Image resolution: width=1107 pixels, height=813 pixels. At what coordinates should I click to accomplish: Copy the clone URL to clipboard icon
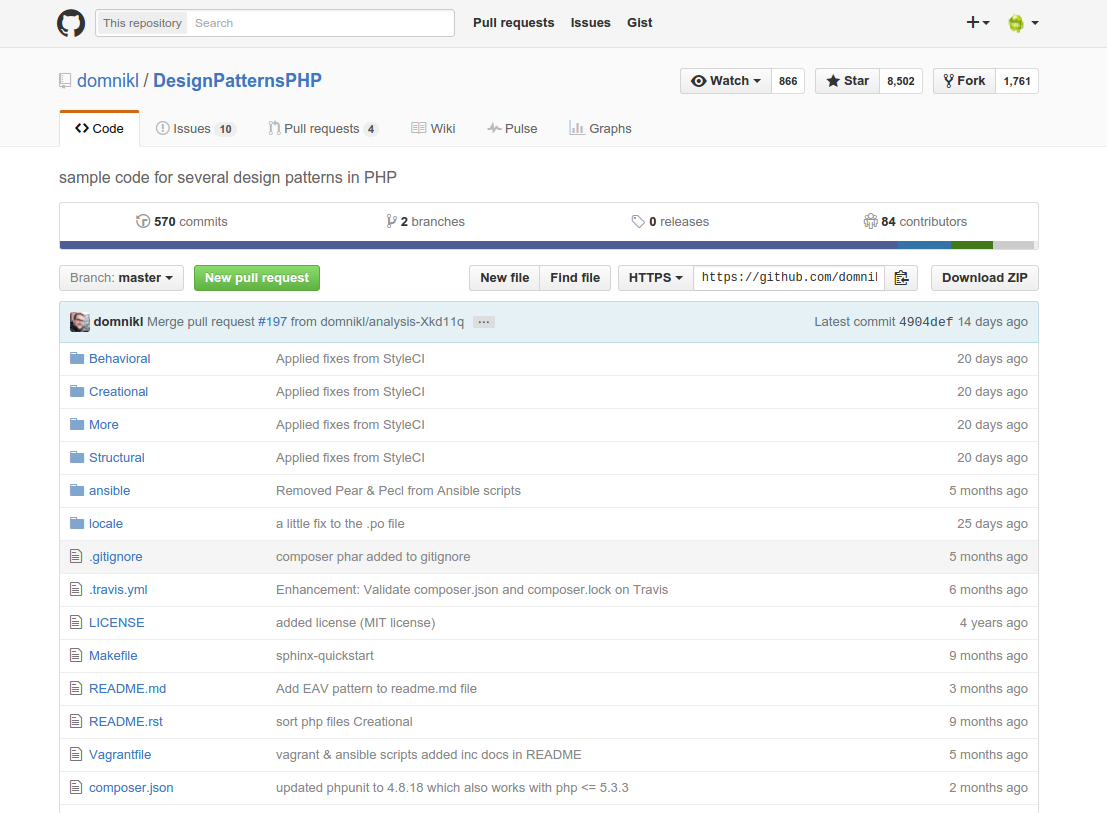point(902,278)
